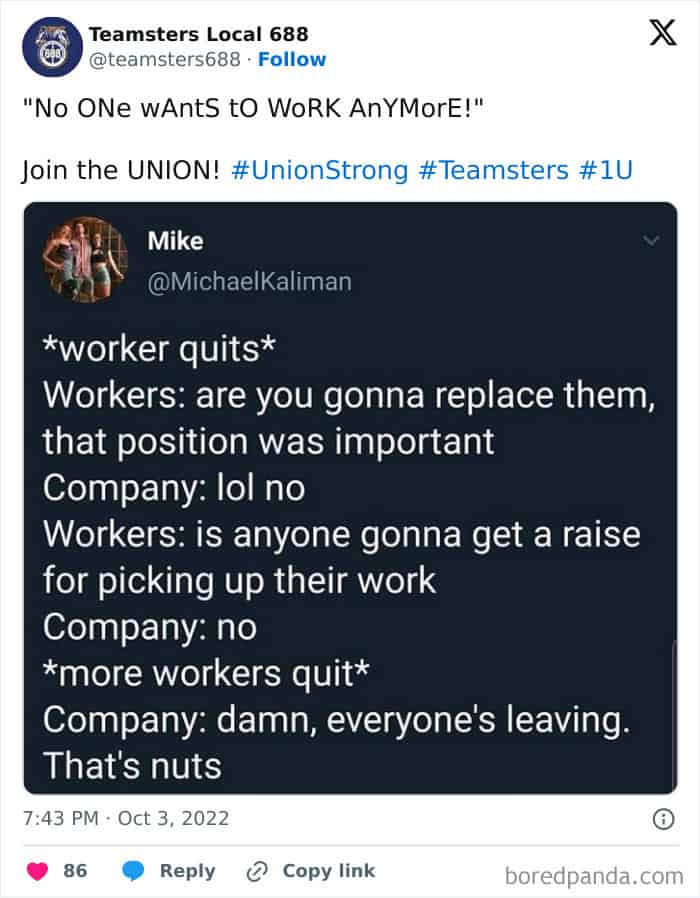Click the Reply button label
The image size is (700, 898).
[x=187, y=871]
